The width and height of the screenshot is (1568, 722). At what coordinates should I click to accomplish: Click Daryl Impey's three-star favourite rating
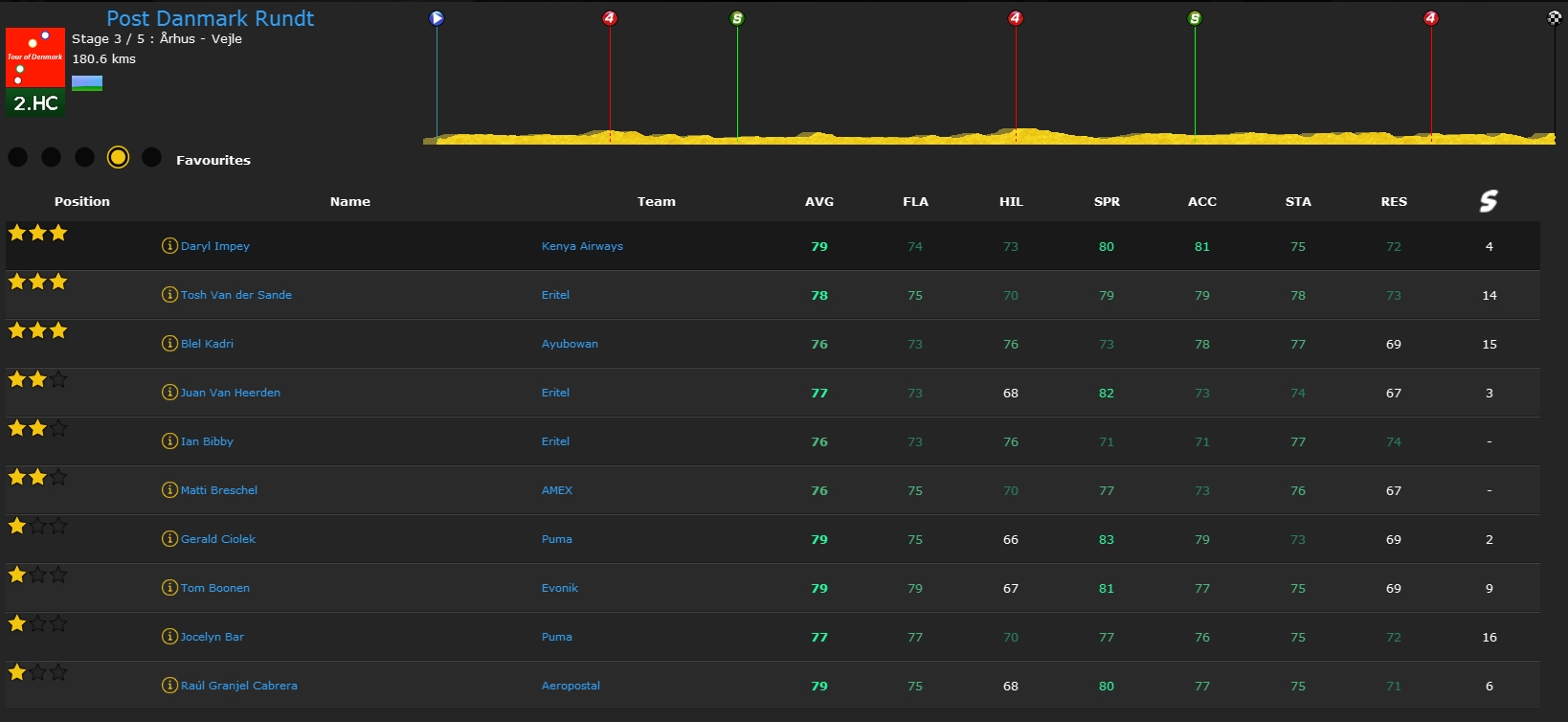pos(37,233)
